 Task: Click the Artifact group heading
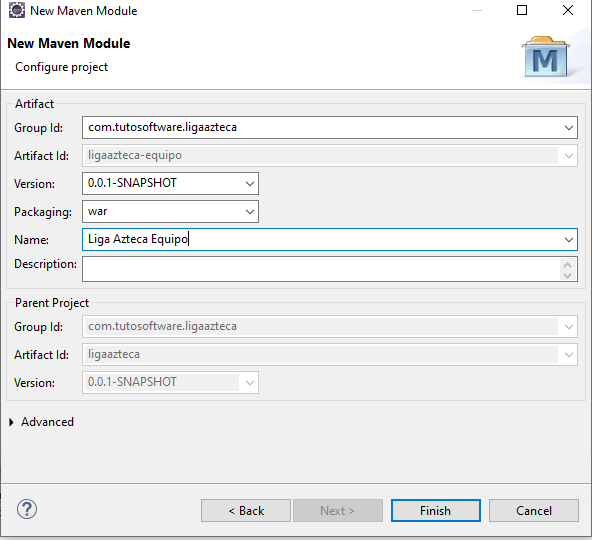[x=34, y=104]
